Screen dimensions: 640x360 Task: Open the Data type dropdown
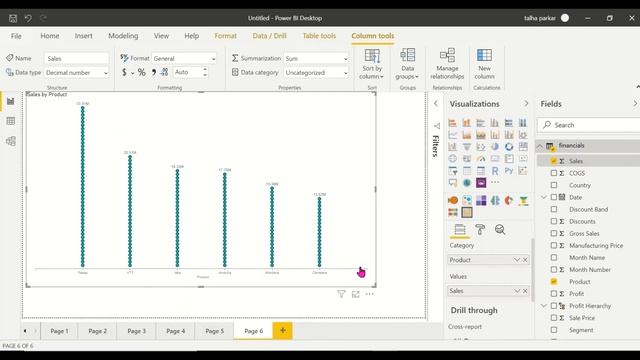[x=77, y=73]
